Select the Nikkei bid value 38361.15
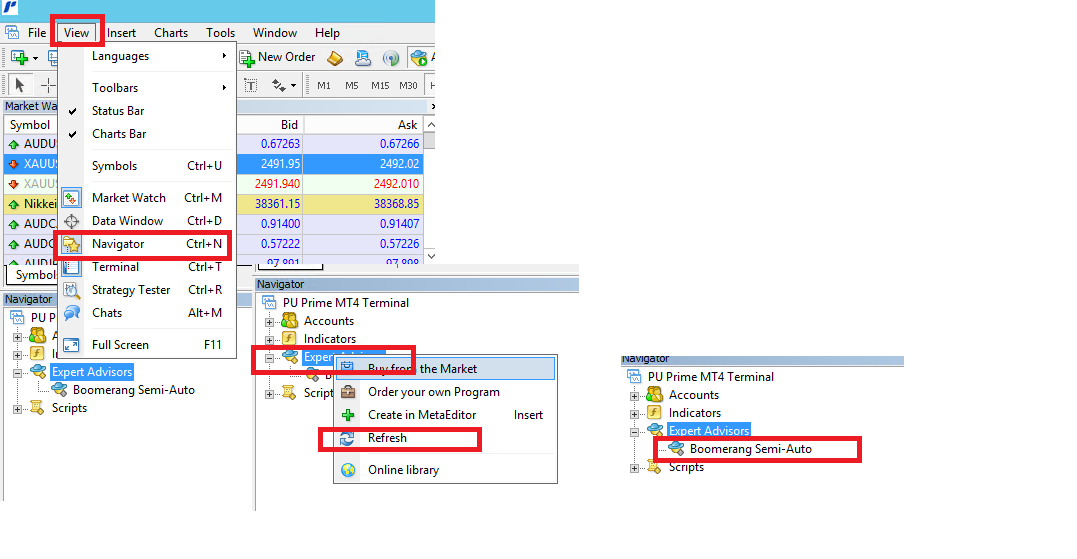 pos(277,204)
